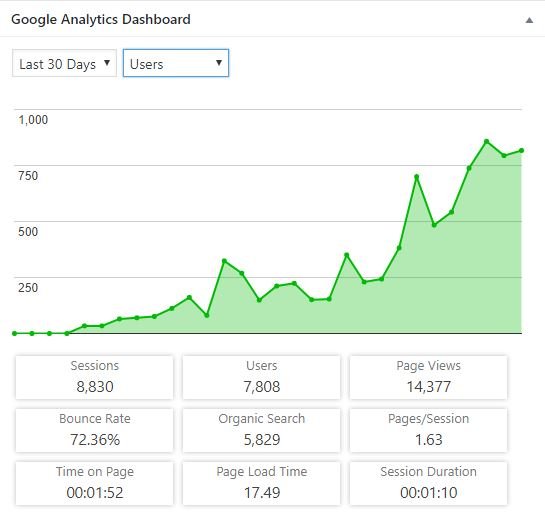Click the Users 7,808 stat card

(x=261, y=377)
